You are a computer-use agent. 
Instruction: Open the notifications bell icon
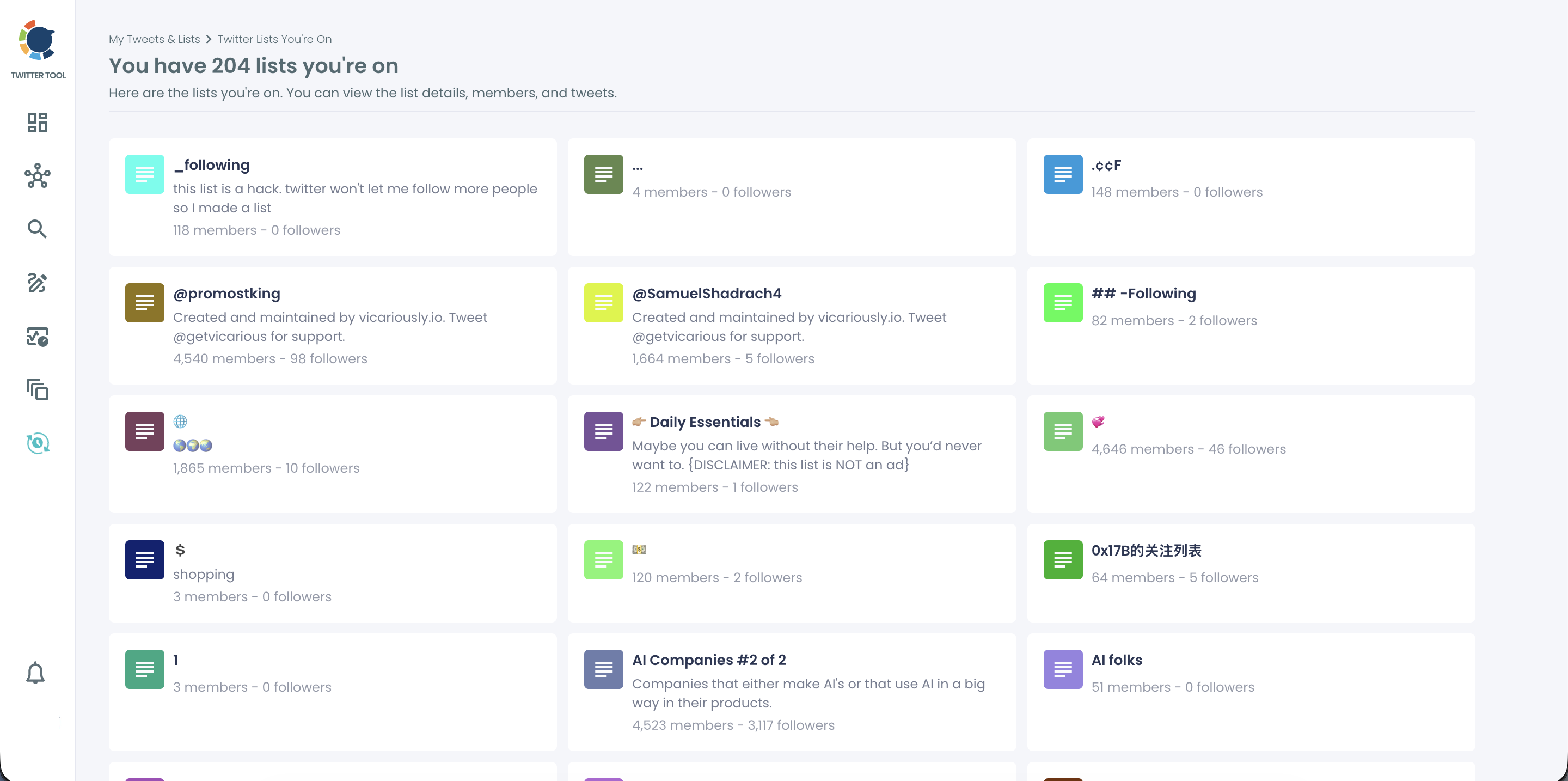35,673
